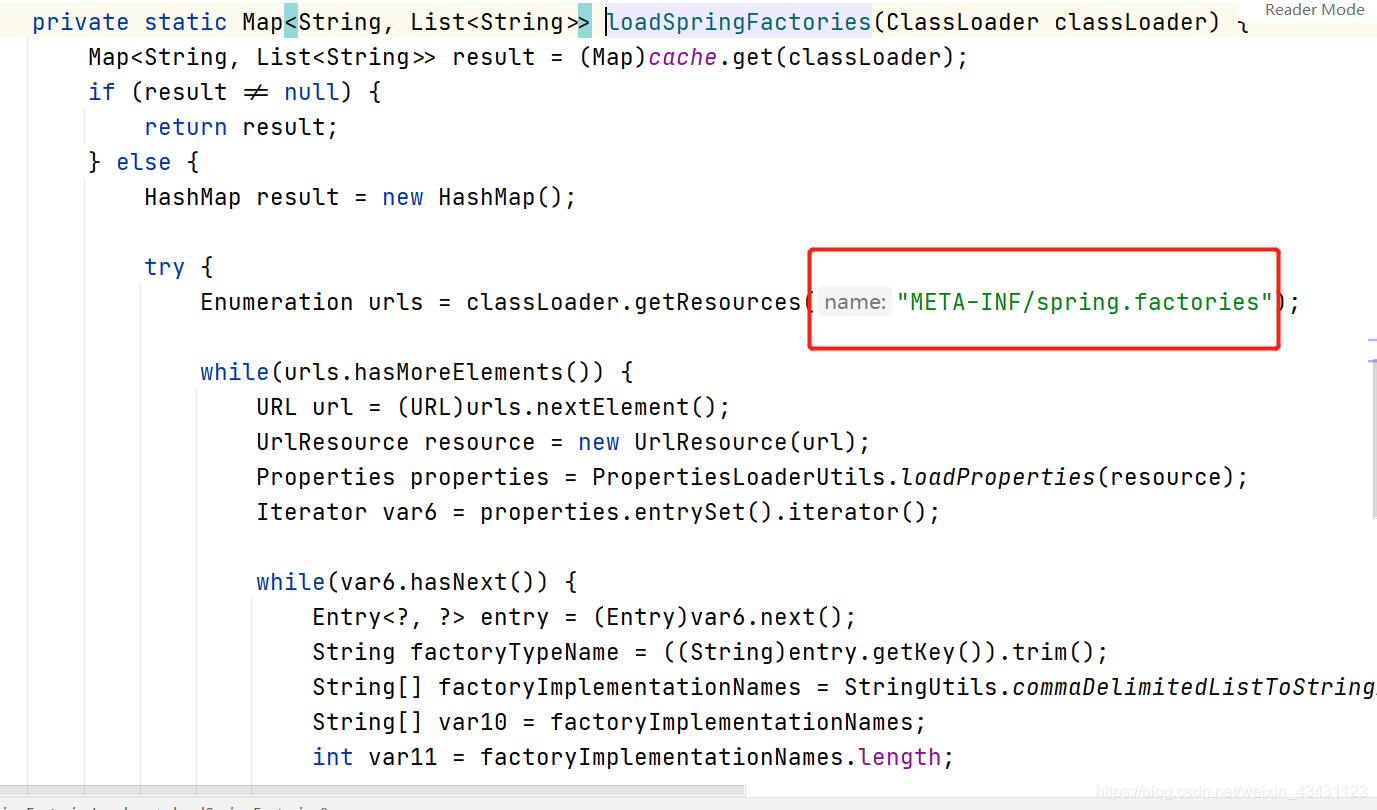The height and width of the screenshot is (810, 1377).
Task: Click the "else" keyword
Action: 144,162
